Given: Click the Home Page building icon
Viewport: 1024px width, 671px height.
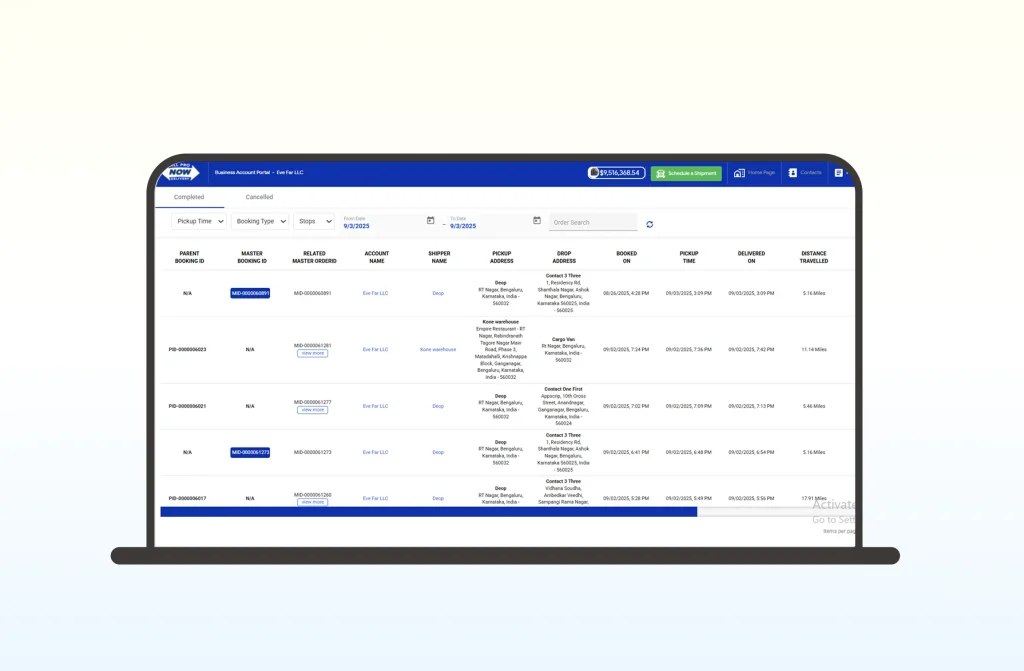Looking at the screenshot, I should click(x=739, y=173).
